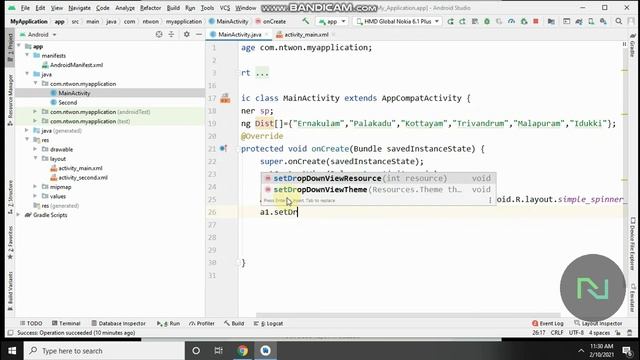
Task: Click the Search Everywhere magnifier icon
Action: click(619, 21)
